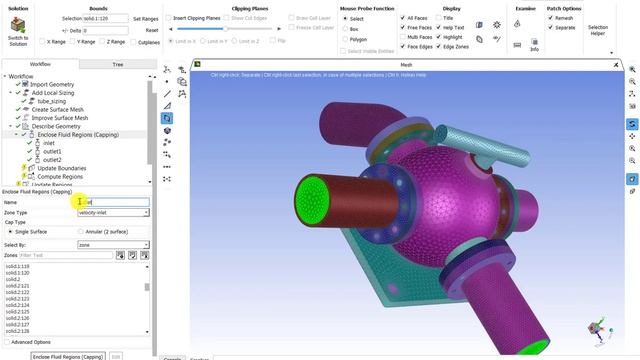The height and width of the screenshot is (360, 640).
Task: Open the three-dots more options icon
Action: 167,167
